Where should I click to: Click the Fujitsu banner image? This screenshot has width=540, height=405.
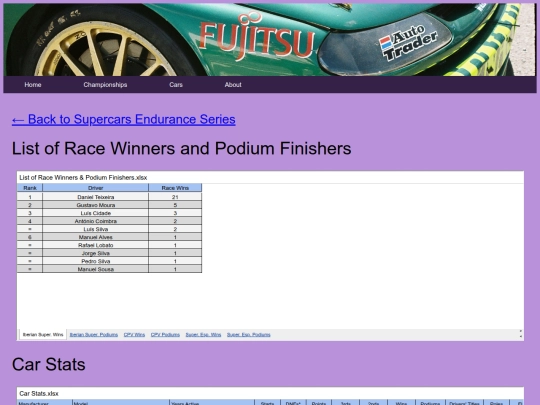[270, 40]
